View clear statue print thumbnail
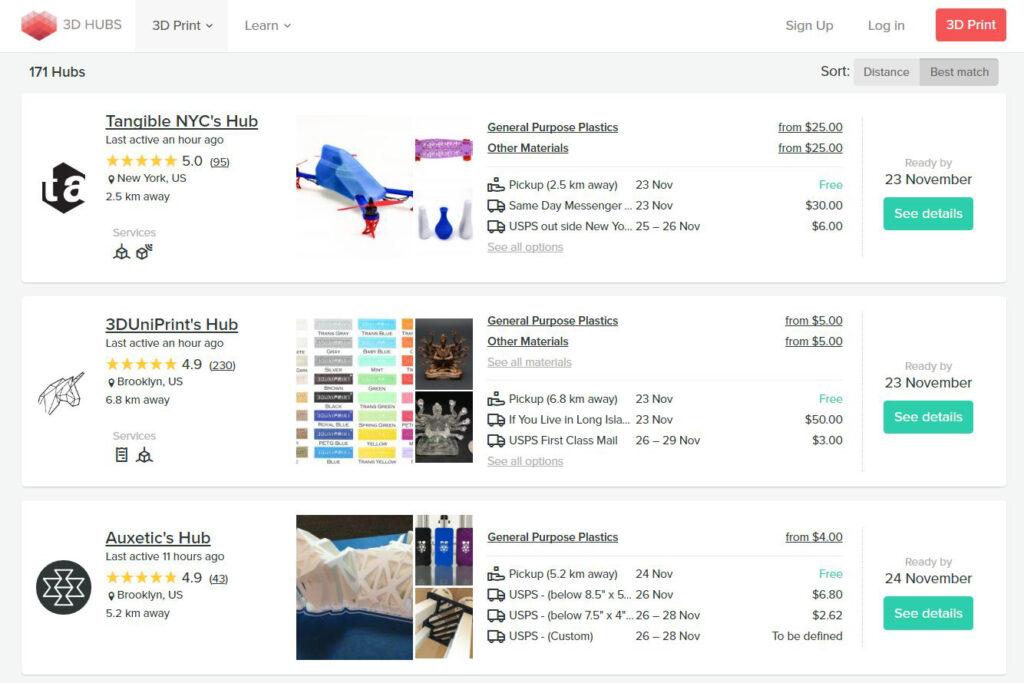Image resolution: width=1024 pixels, height=683 pixels. click(444, 427)
